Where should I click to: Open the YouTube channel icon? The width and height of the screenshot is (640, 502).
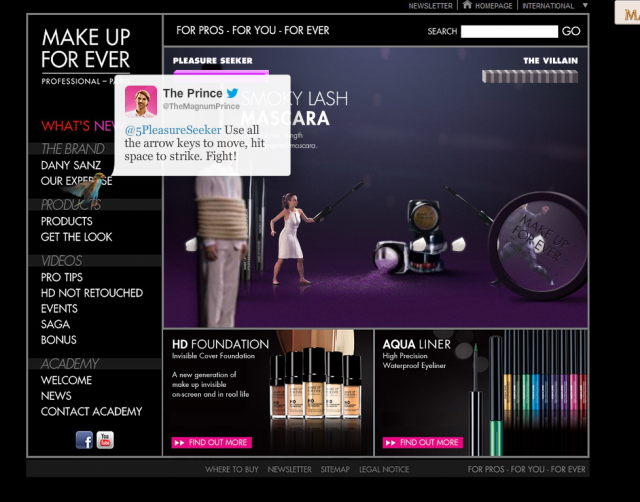(105, 440)
